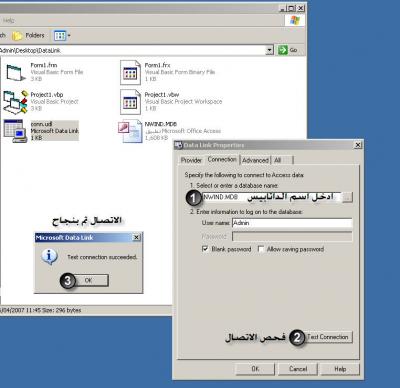Switch to the Provider tab

click(191, 160)
